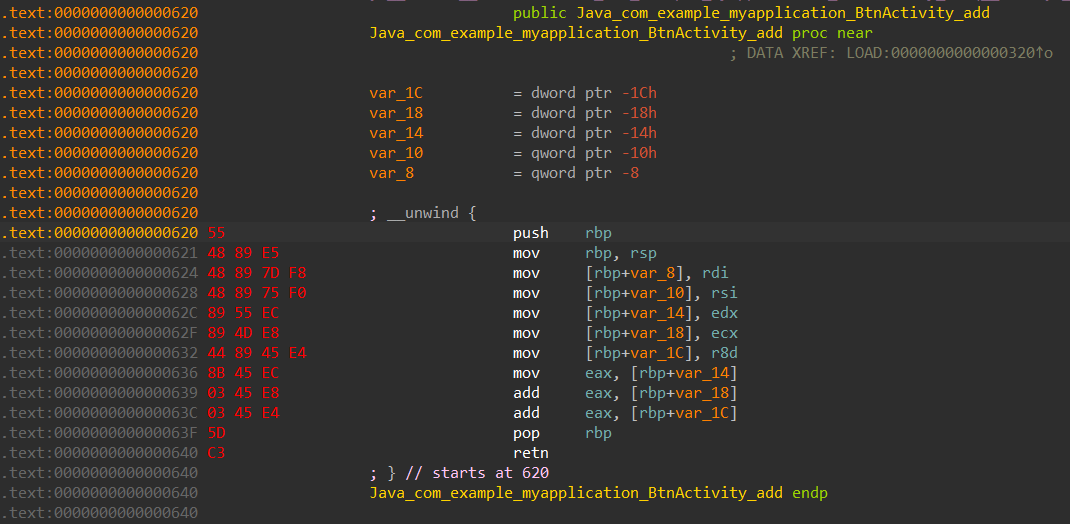This screenshot has height=524, width=1070.
Task: Click opcode bytes 48 89 E5
Action: (x=243, y=253)
